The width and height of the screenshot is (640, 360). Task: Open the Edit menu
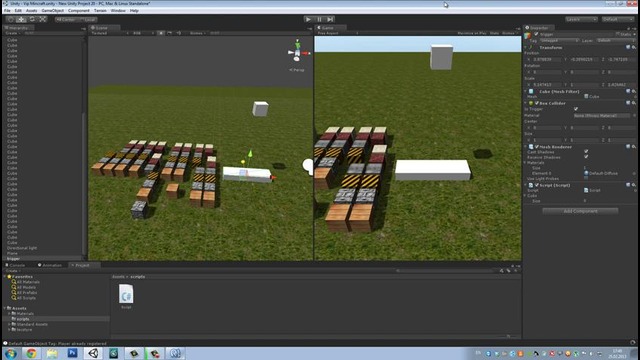[x=18, y=11]
